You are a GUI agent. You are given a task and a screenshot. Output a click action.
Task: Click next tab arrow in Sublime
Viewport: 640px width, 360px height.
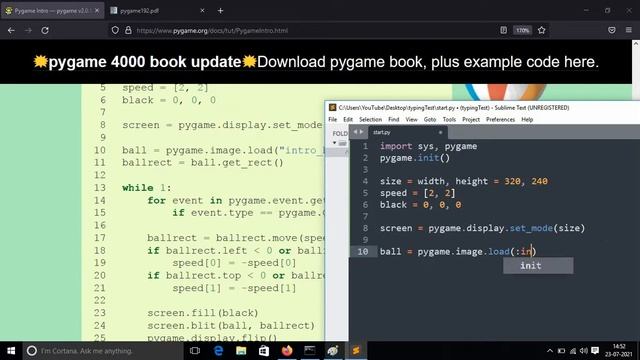point(361,132)
